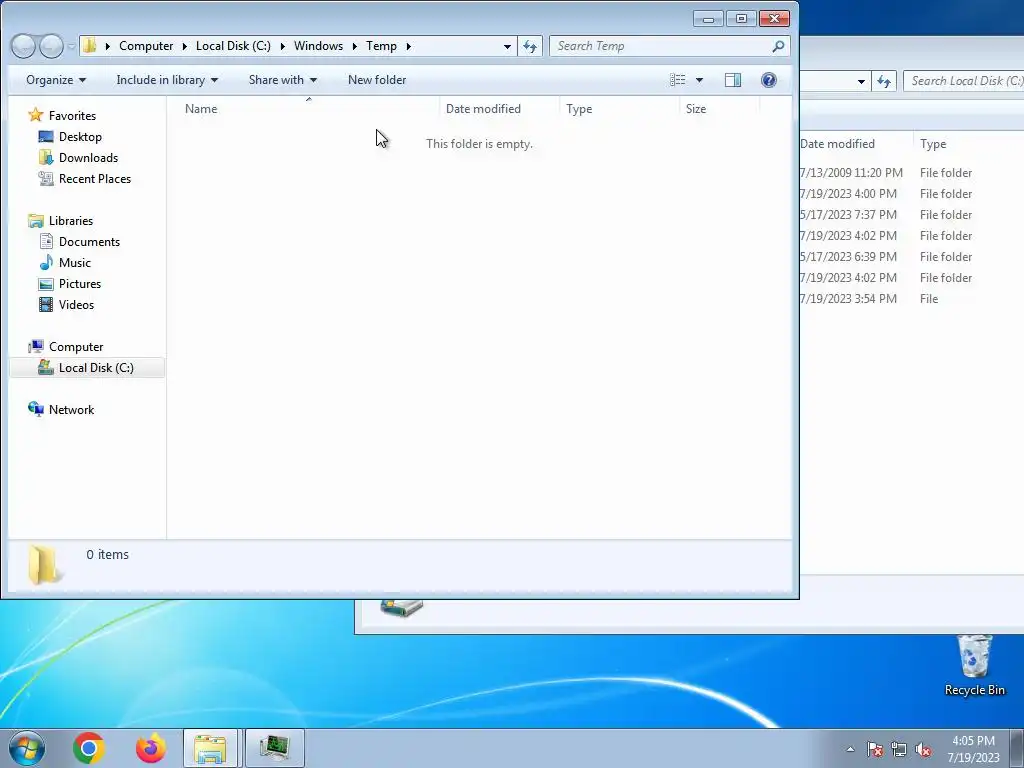Open the address bar history dropdown
1024x768 pixels.
click(507, 46)
